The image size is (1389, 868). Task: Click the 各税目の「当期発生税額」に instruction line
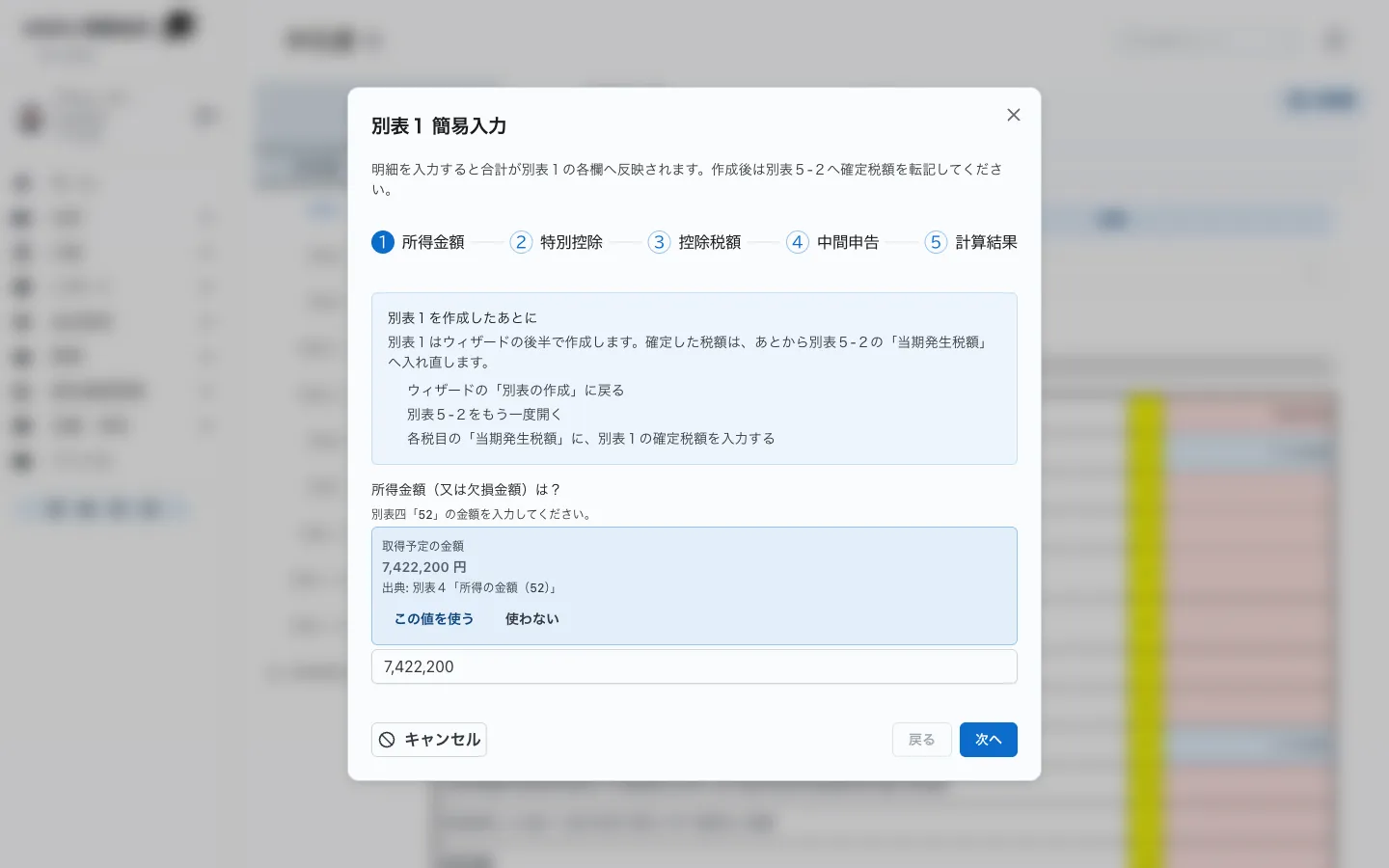tap(591, 439)
